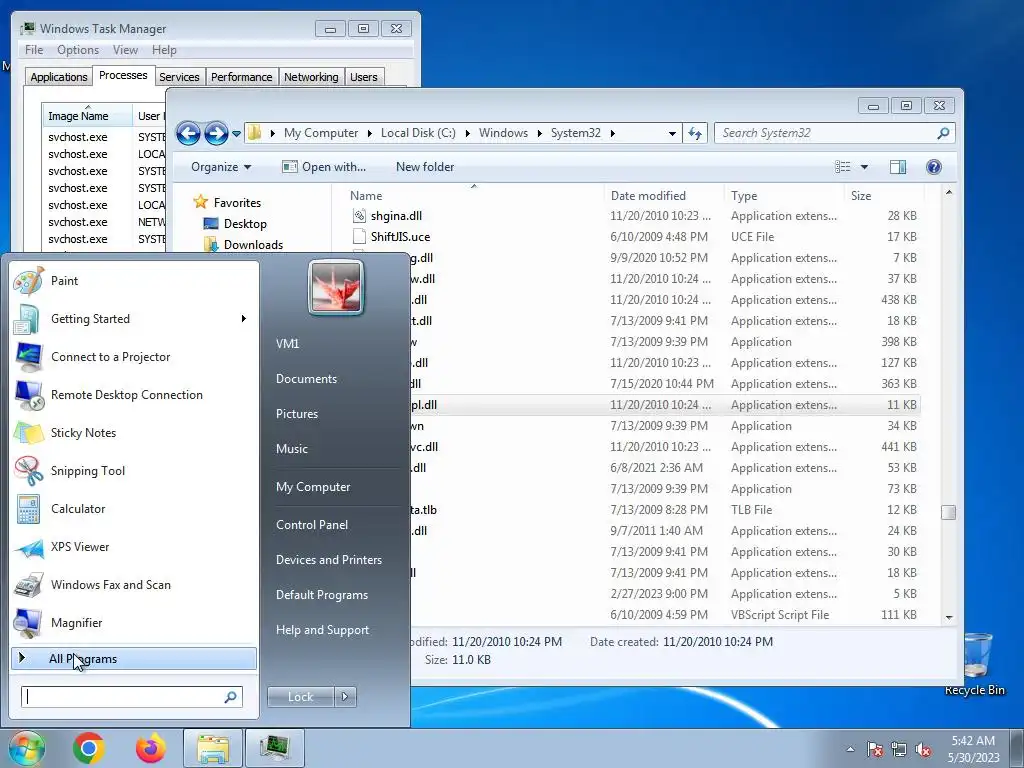Expand Getting Started submenu arrow

pyautogui.click(x=244, y=319)
